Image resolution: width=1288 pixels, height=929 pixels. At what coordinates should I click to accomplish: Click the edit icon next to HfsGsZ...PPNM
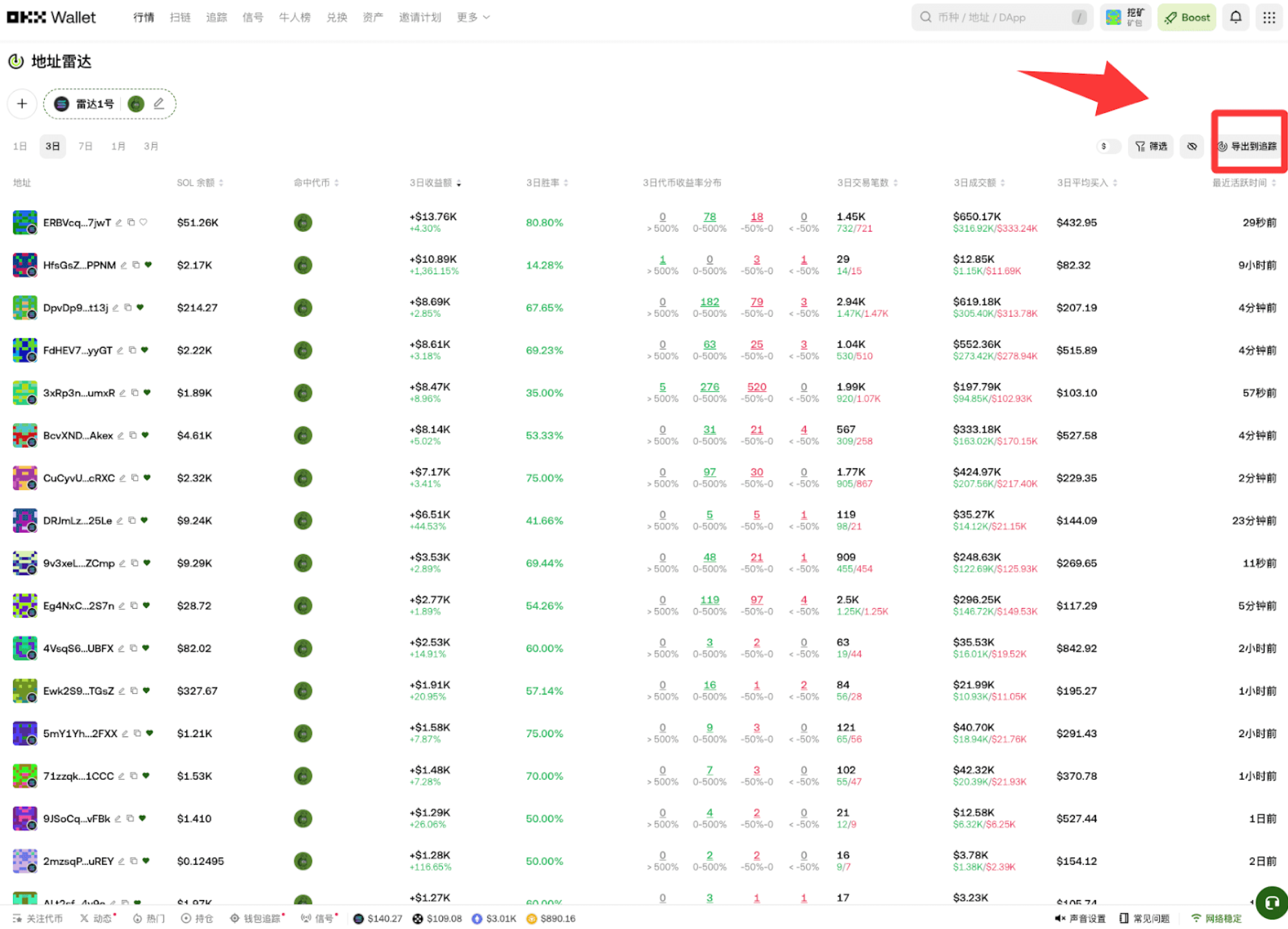coord(124,265)
